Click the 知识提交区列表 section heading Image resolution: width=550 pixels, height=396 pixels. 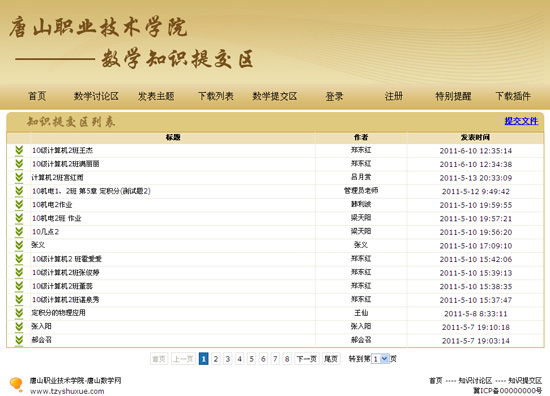point(71,122)
